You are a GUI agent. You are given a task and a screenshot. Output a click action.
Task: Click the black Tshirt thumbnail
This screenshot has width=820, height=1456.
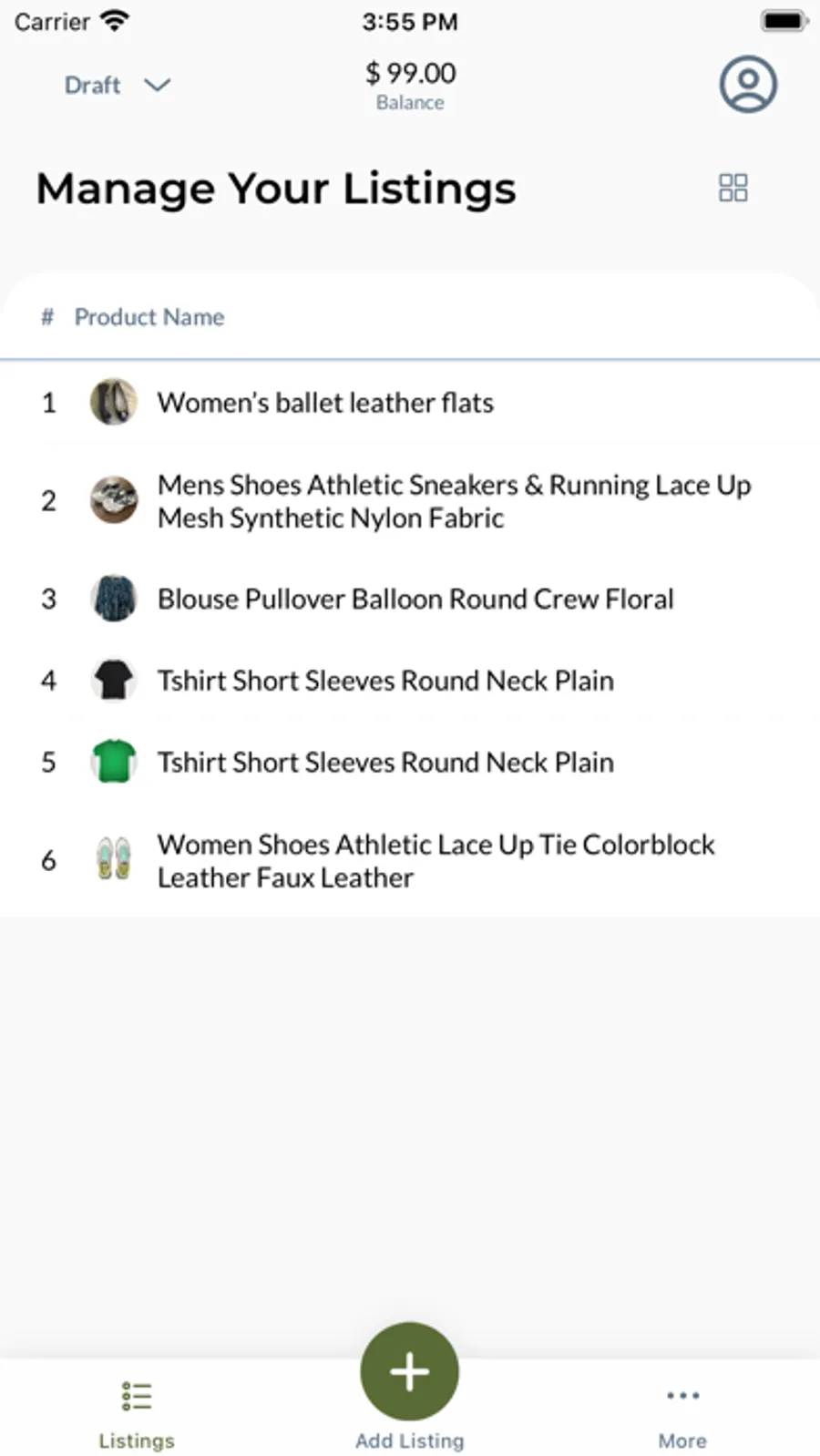[x=114, y=680]
